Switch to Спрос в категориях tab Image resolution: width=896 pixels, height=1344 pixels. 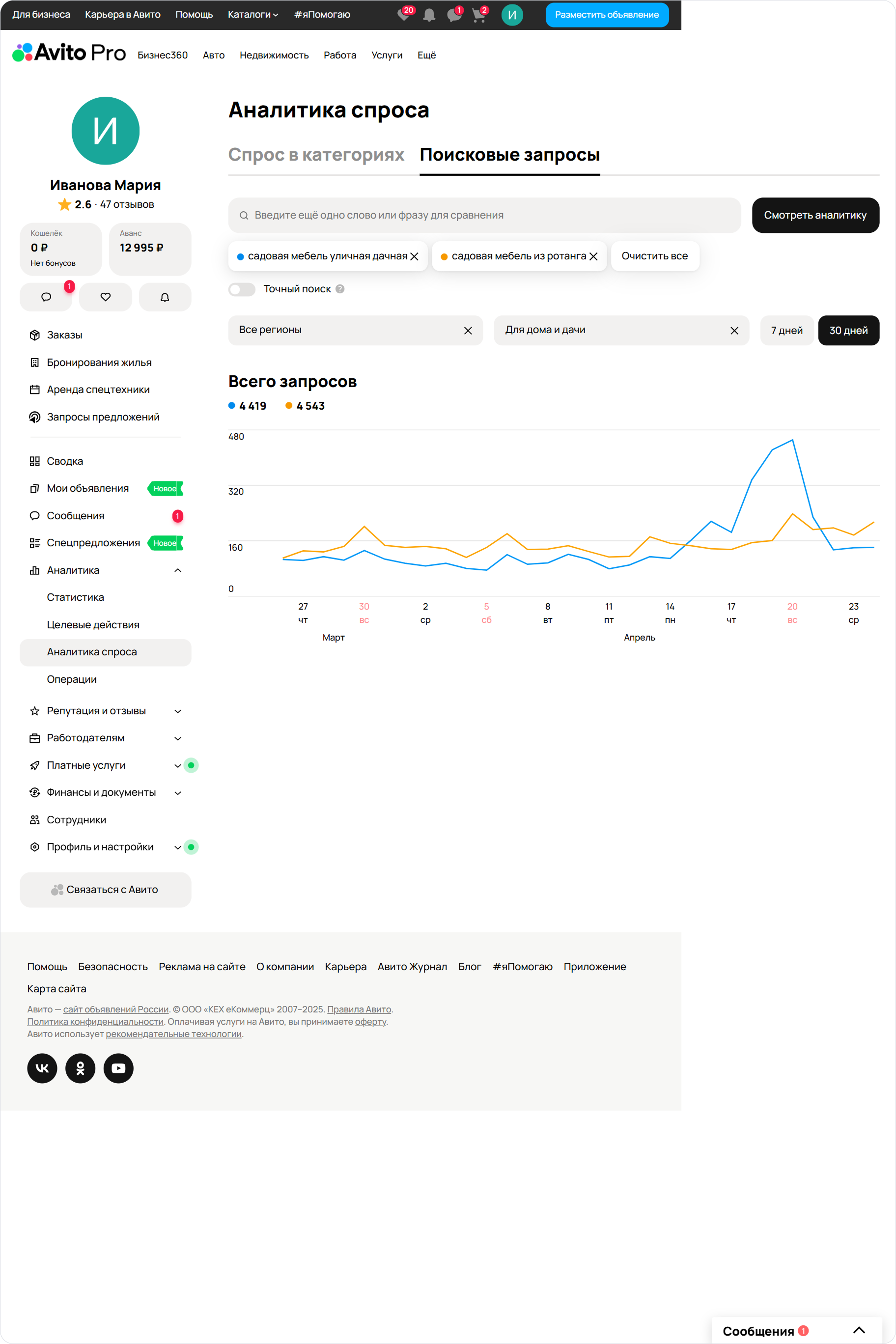tap(316, 155)
